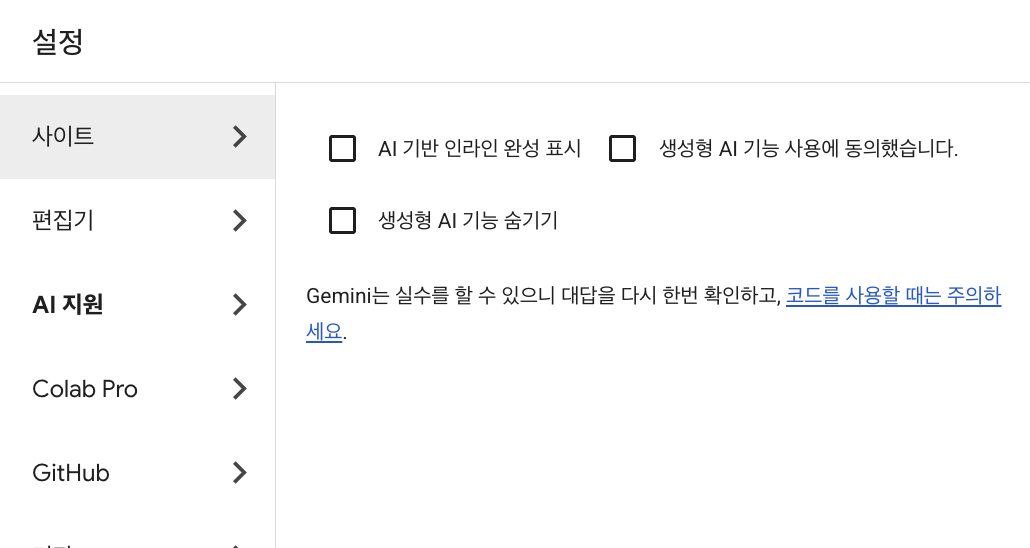Click the chevron arrow next to 사이트
Image resolution: width=1030 pixels, height=548 pixels.
point(240,137)
